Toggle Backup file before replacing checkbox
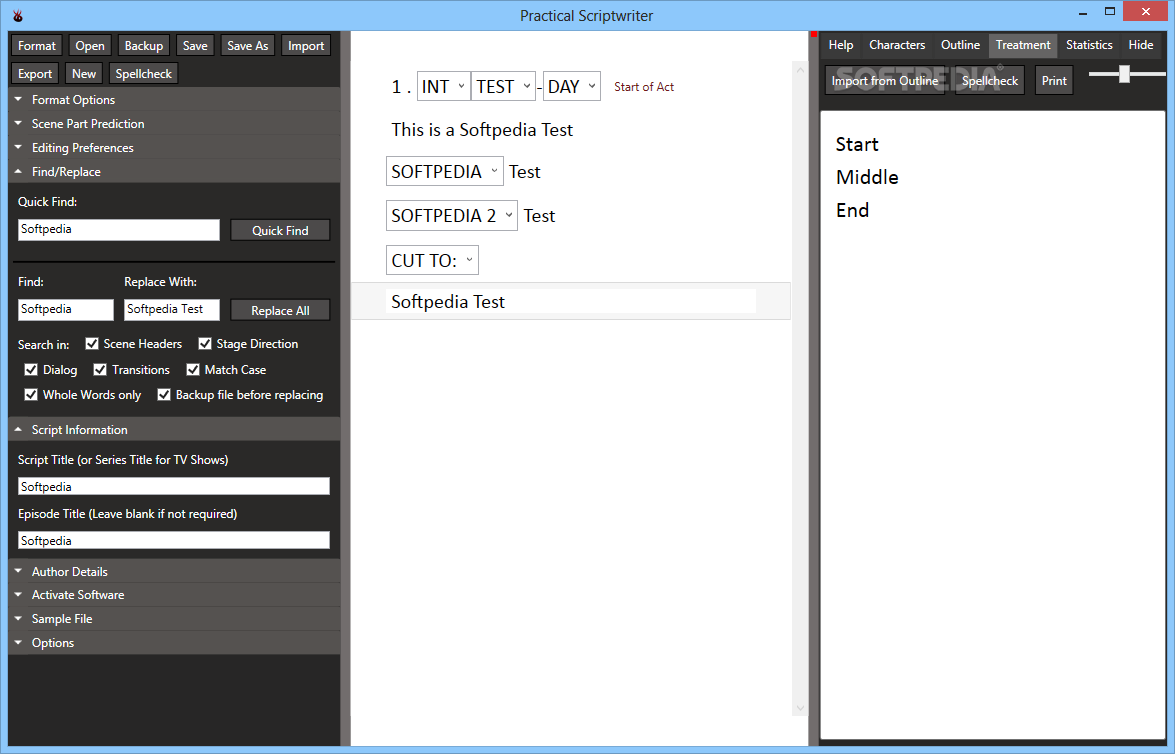Image resolution: width=1175 pixels, height=754 pixels. pyautogui.click(x=164, y=394)
